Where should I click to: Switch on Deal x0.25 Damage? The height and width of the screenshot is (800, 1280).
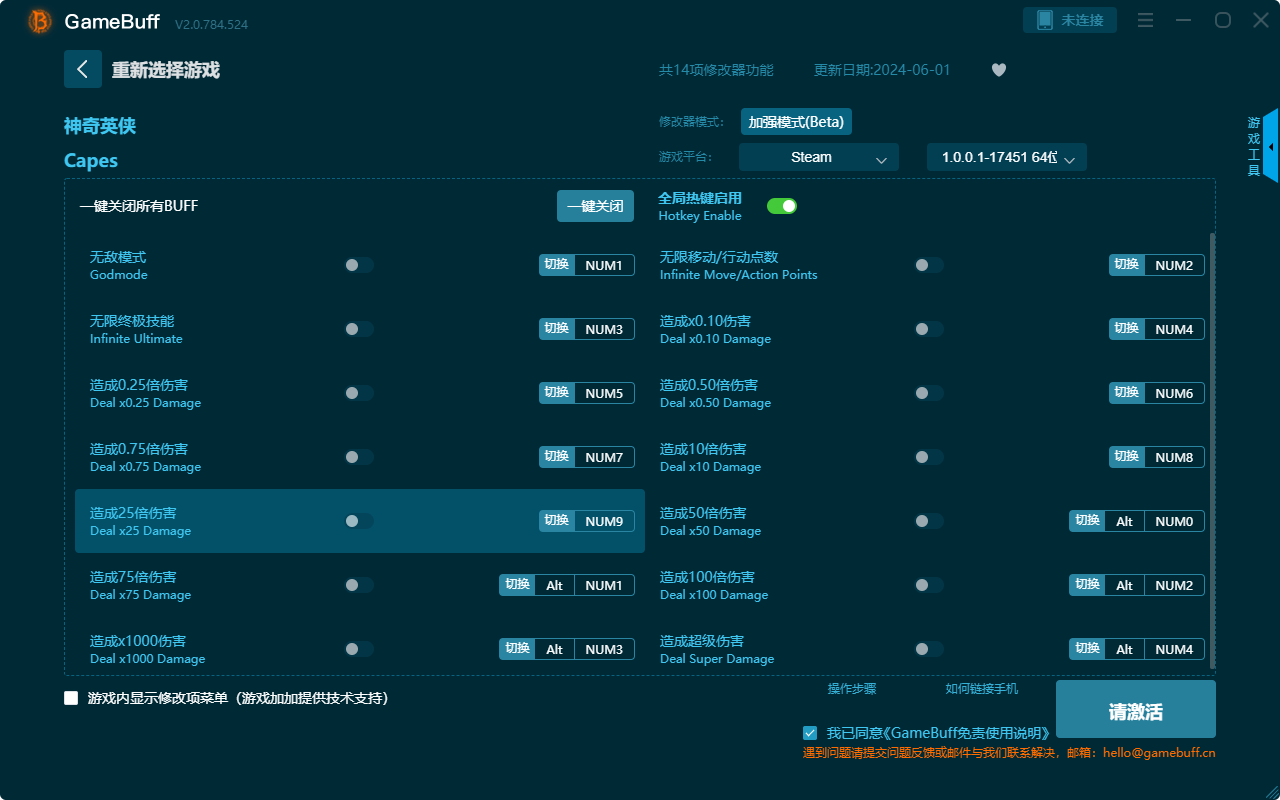359,393
